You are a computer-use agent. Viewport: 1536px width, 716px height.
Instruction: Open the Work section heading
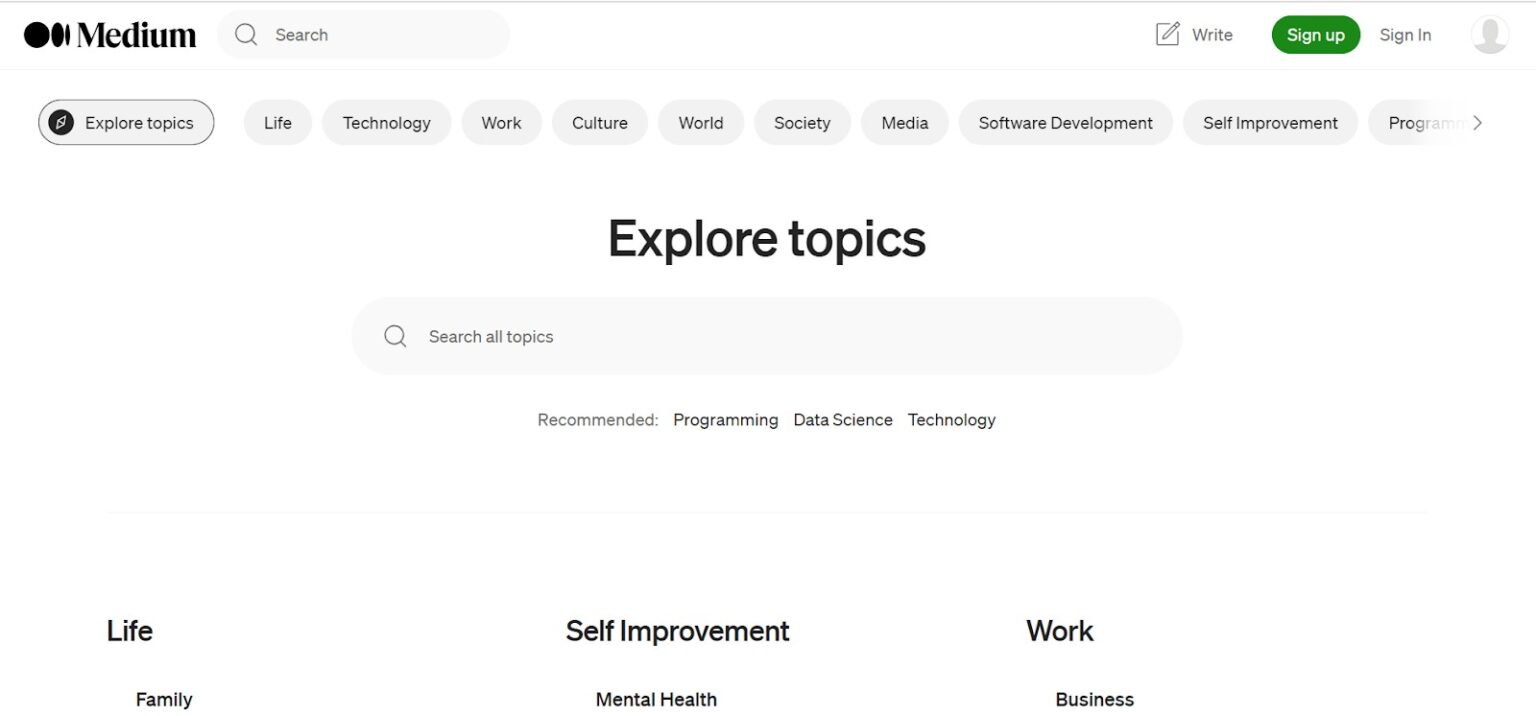pyautogui.click(x=1059, y=631)
